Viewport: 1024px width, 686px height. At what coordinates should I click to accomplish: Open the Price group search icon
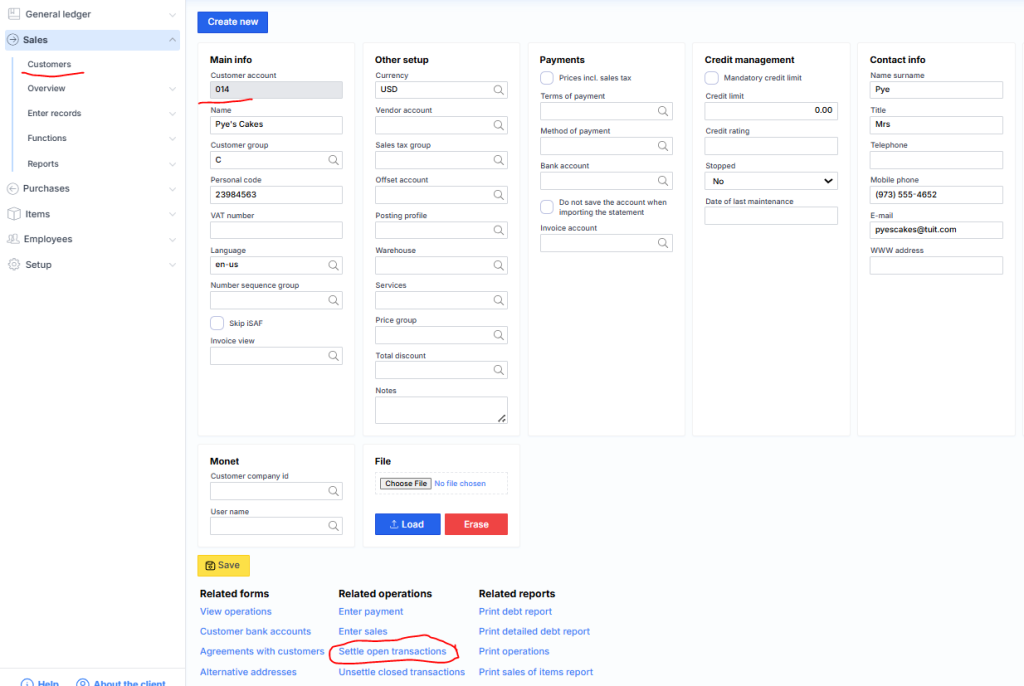(498, 336)
